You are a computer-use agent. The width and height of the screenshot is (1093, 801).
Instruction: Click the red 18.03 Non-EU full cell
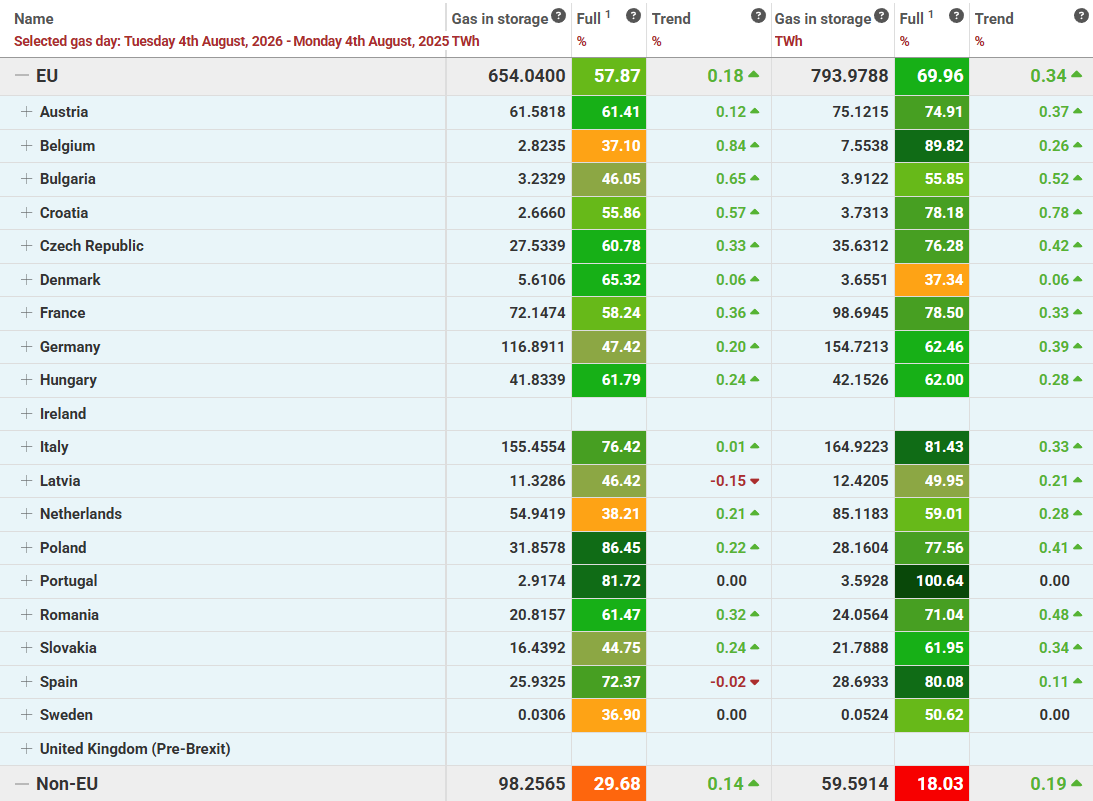click(x=932, y=784)
